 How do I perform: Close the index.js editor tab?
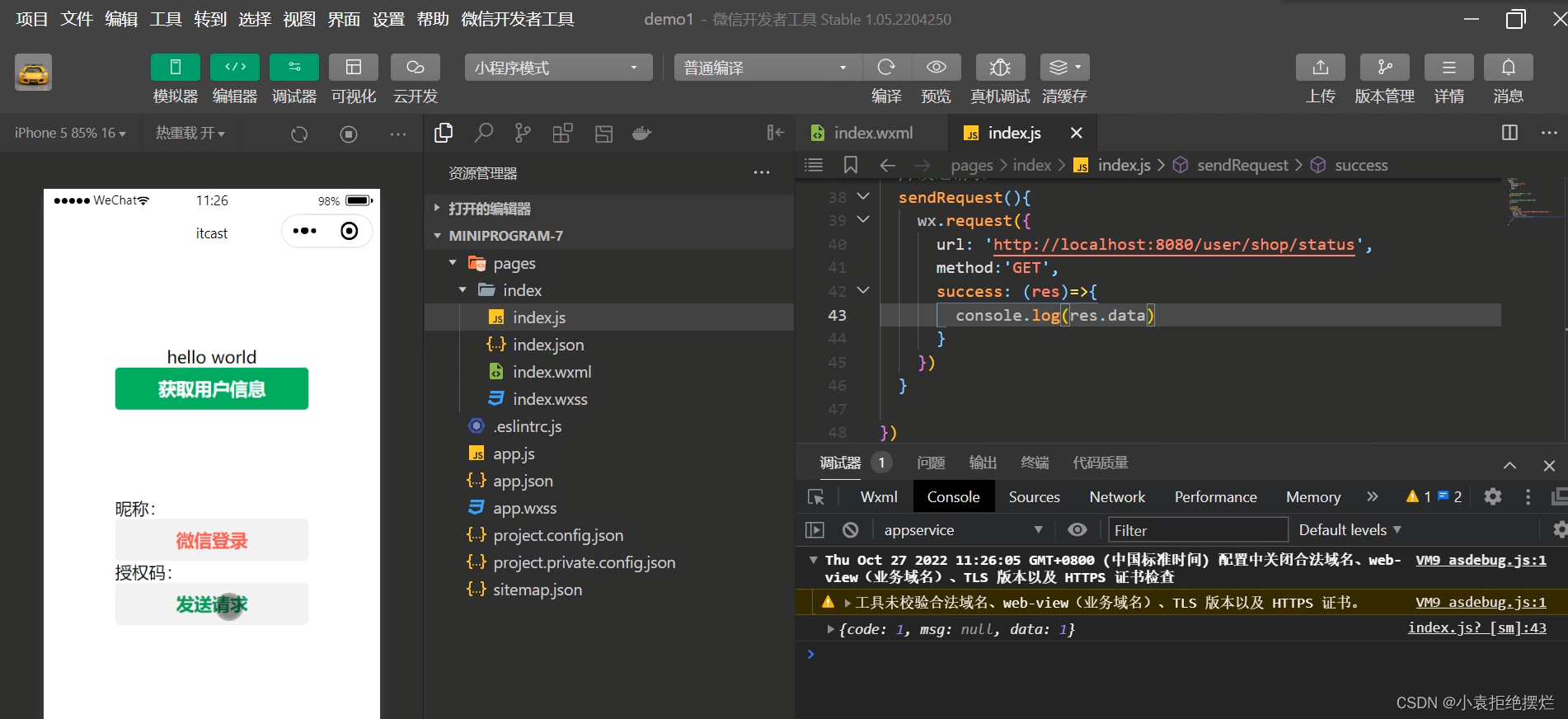[x=1076, y=133]
